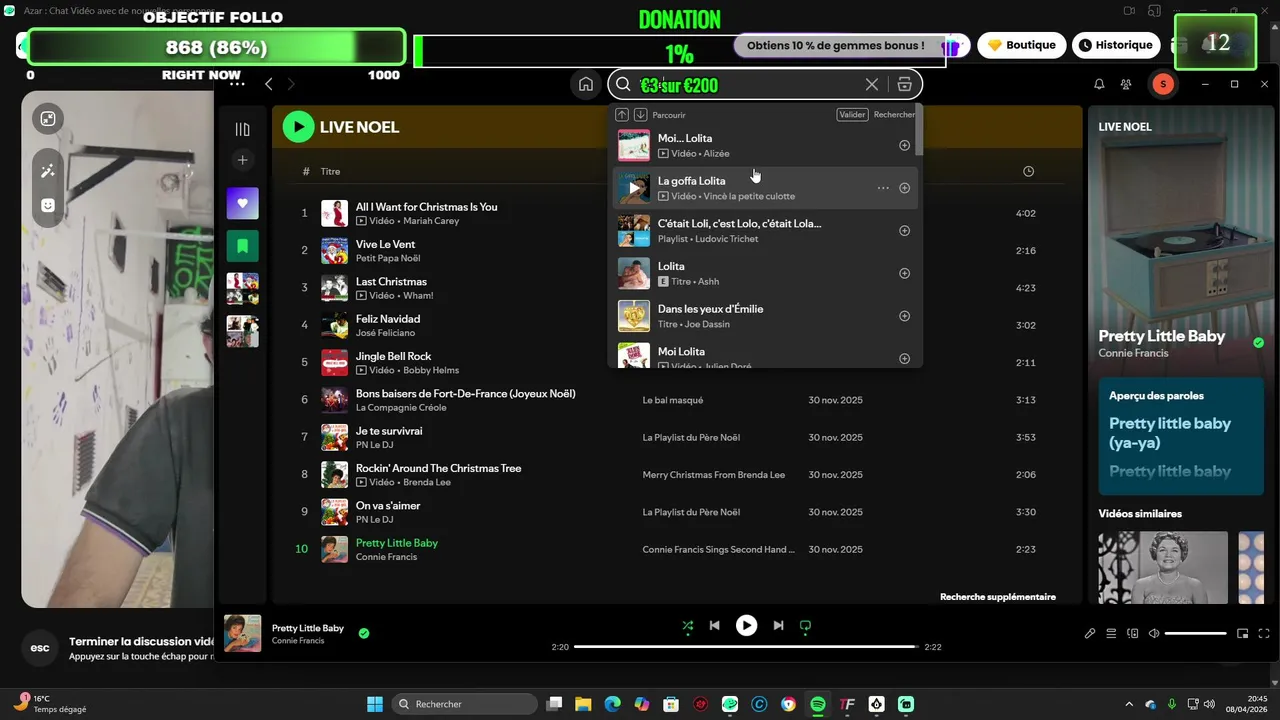The width and height of the screenshot is (1280, 720).
Task: Click Recherche supplémentaire link
Action: 997,597
